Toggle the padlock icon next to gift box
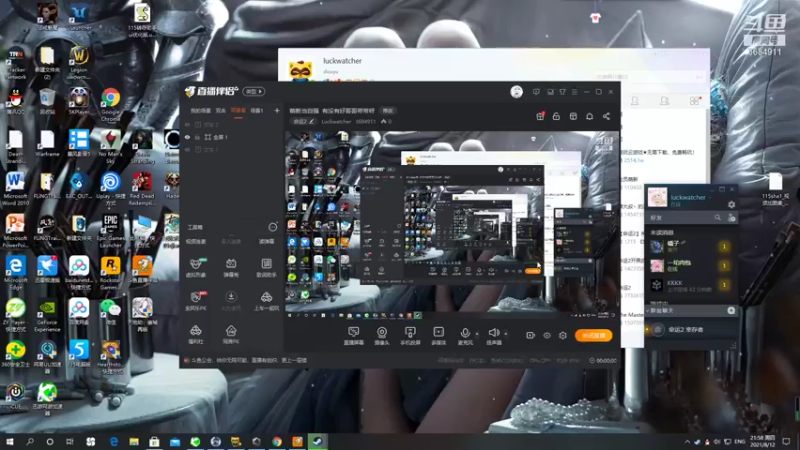The height and width of the screenshot is (450, 800). pos(556,116)
